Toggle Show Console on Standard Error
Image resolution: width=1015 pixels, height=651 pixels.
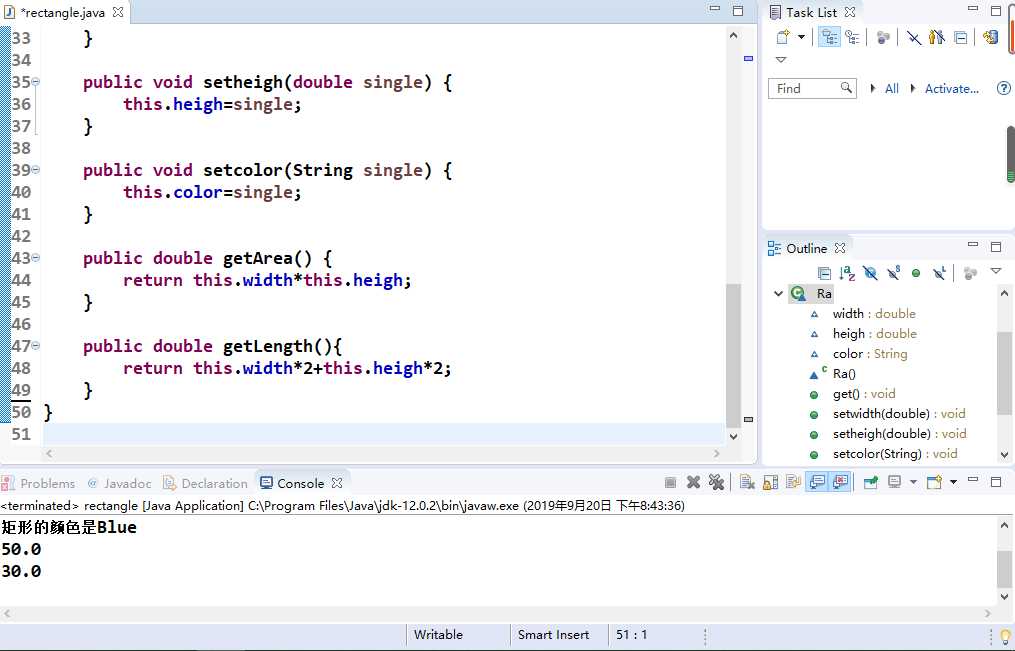pos(840,482)
